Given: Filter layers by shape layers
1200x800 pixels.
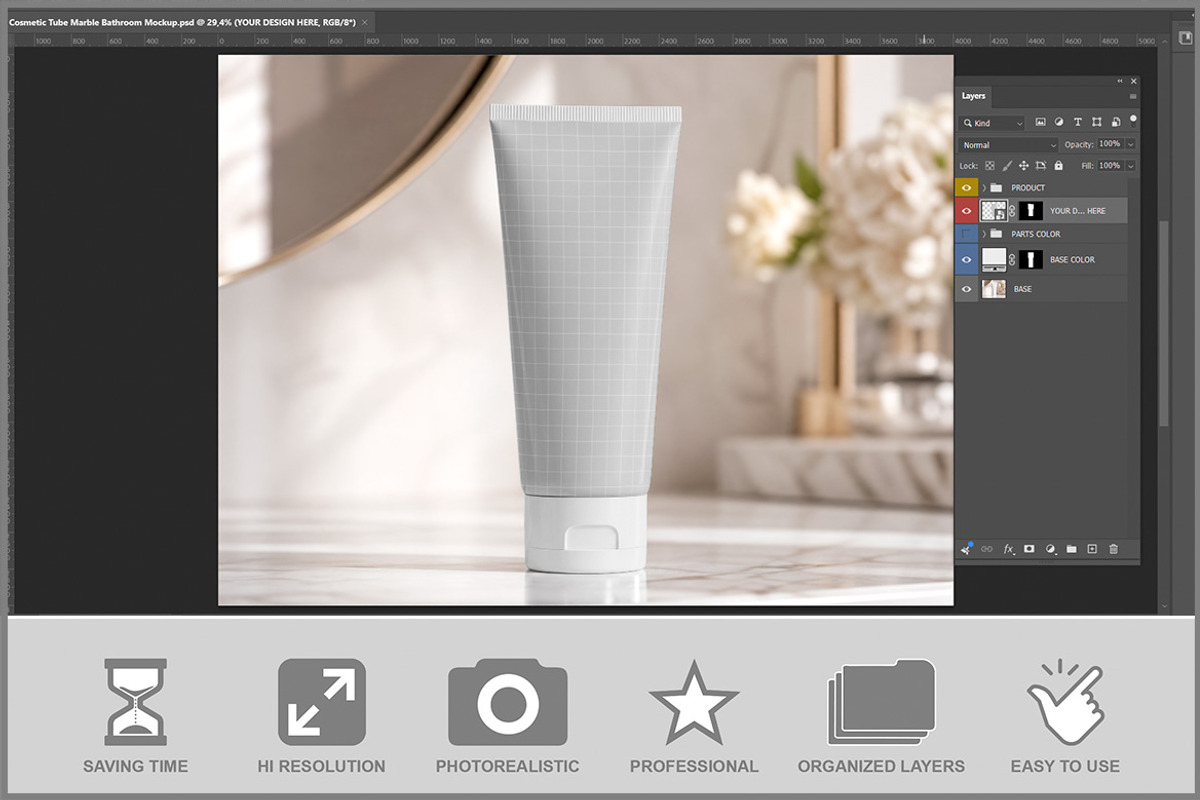Looking at the screenshot, I should pos(1096,123).
